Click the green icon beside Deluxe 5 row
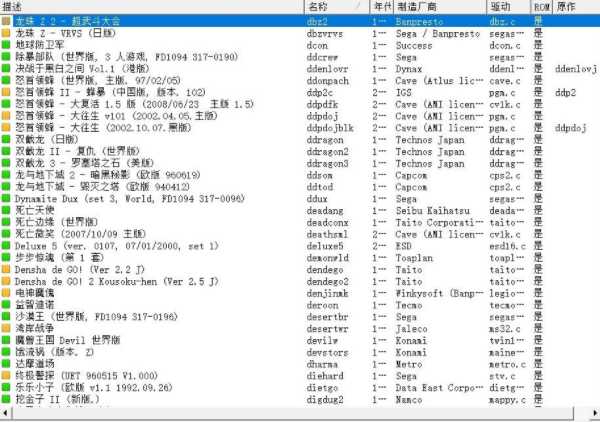This screenshot has height=422, width=600. 6,246
